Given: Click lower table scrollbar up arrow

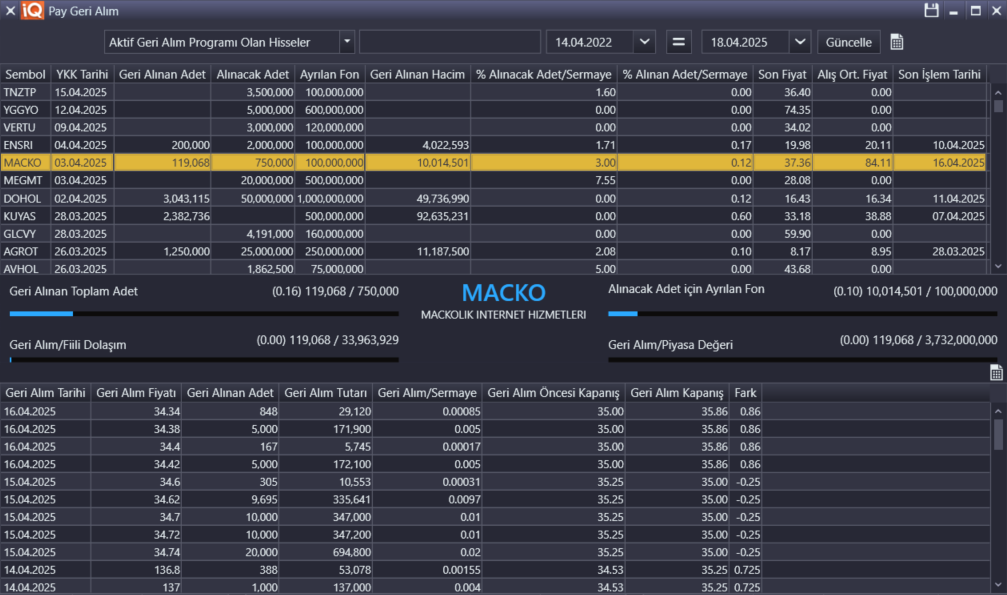Looking at the screenshot, I should pos(998,411).
